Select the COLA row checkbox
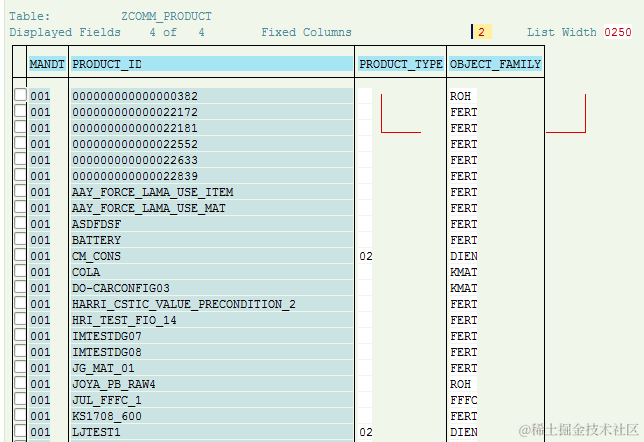Screen dimensions: 644x442 [x=21, y=271]
